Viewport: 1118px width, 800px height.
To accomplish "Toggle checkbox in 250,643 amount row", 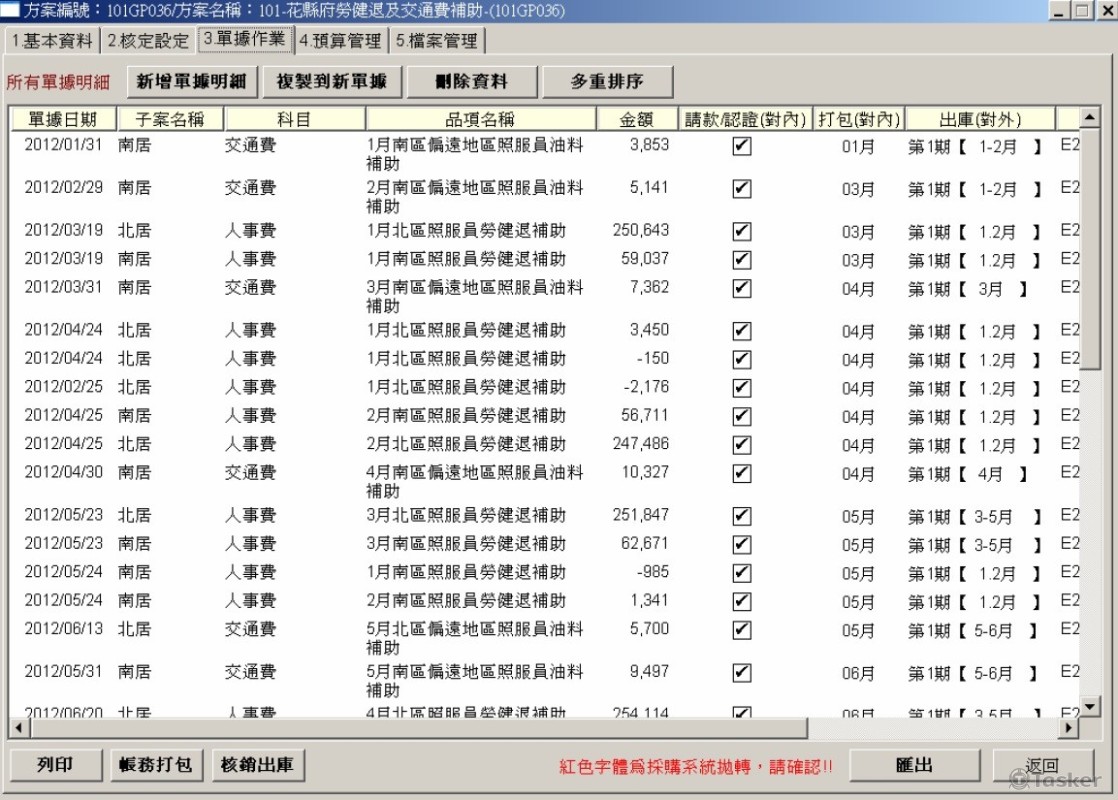I will [x=741, y=232].
